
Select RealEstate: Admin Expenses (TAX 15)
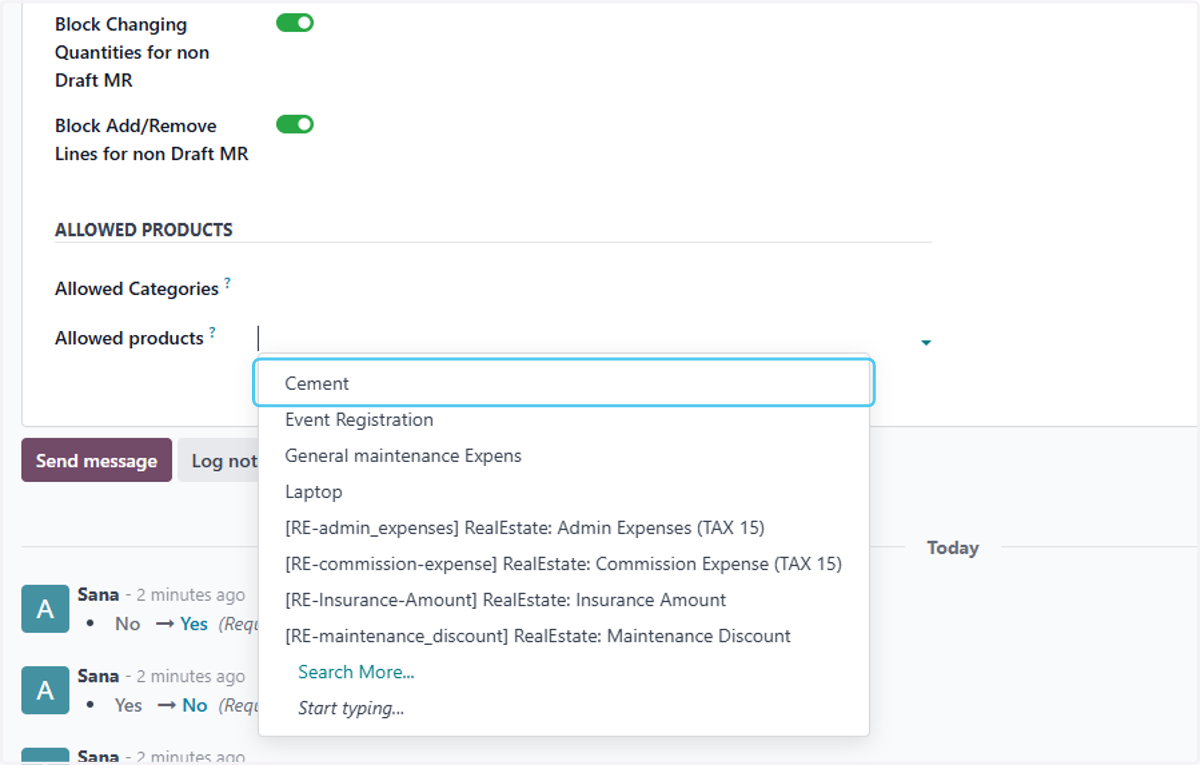[x=564, y=528]
